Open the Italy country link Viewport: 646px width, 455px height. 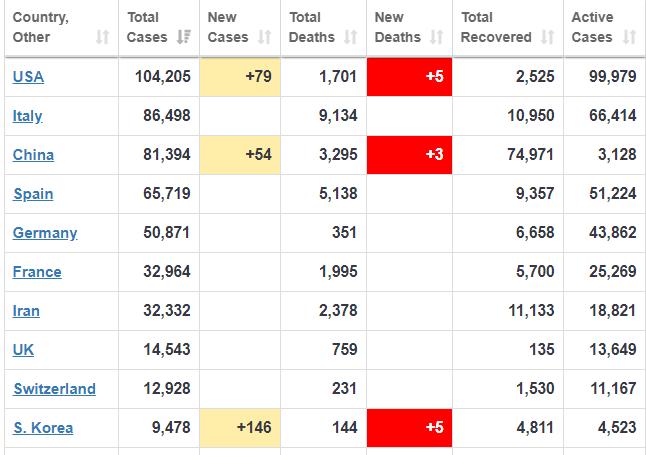click(x=28, y=116)
